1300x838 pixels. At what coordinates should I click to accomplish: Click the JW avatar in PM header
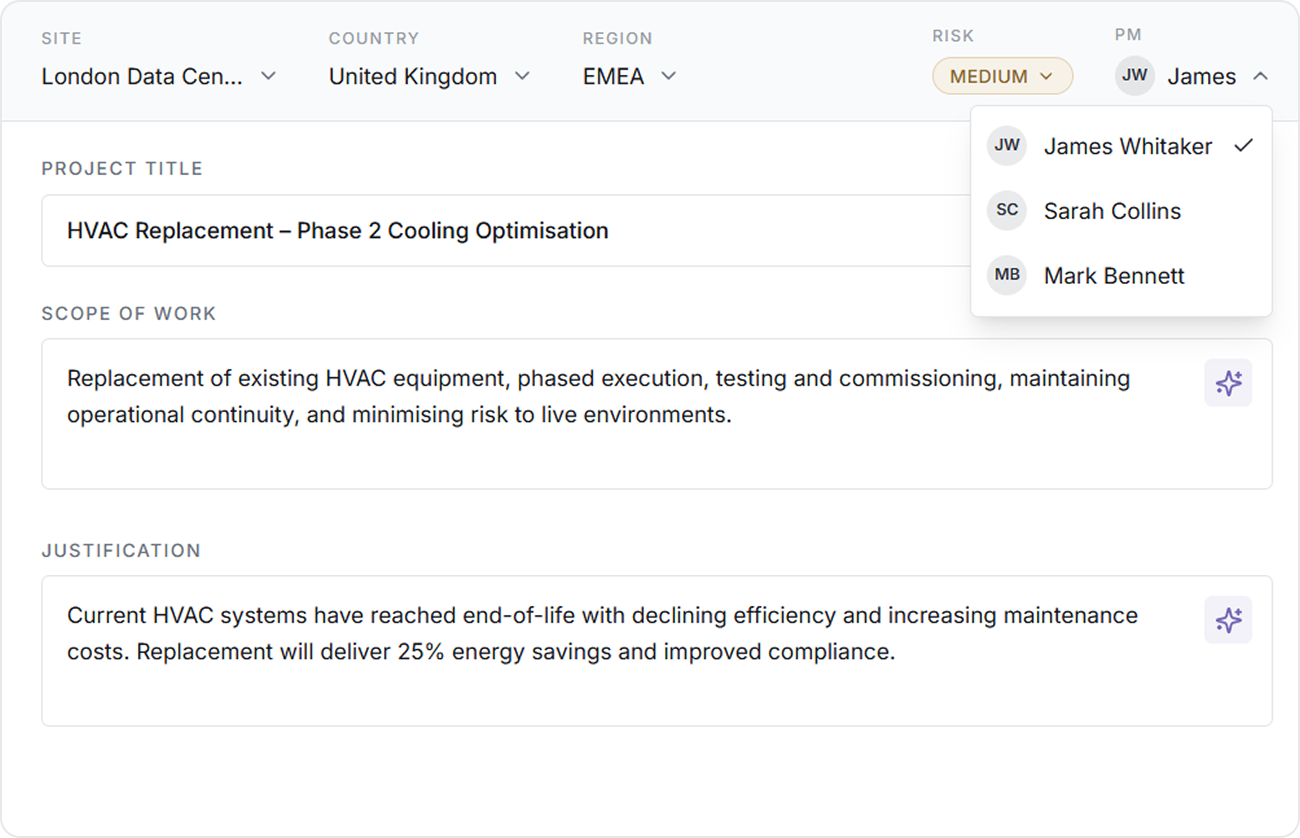coord(1134,76)
